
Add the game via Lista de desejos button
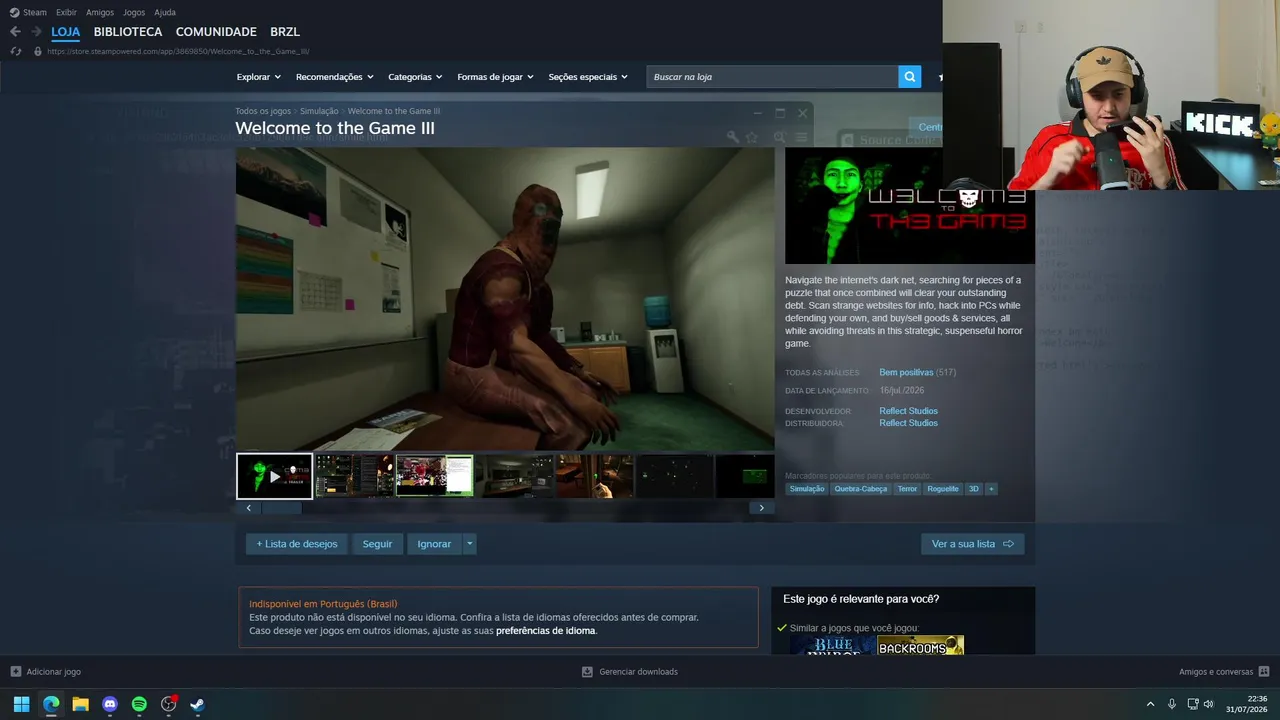(x=297, y=544)
